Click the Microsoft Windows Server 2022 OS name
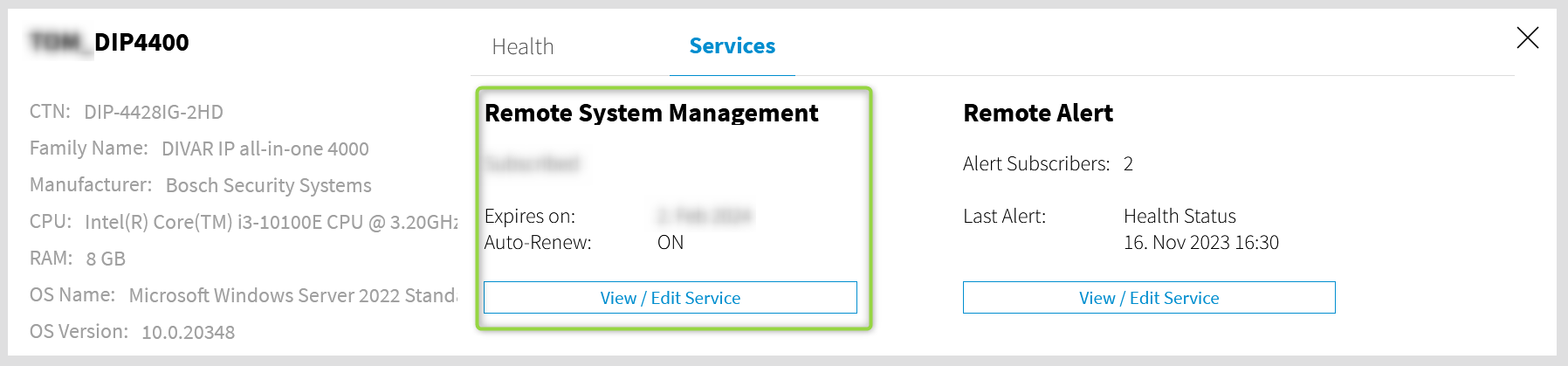 (x=292, y=296)
